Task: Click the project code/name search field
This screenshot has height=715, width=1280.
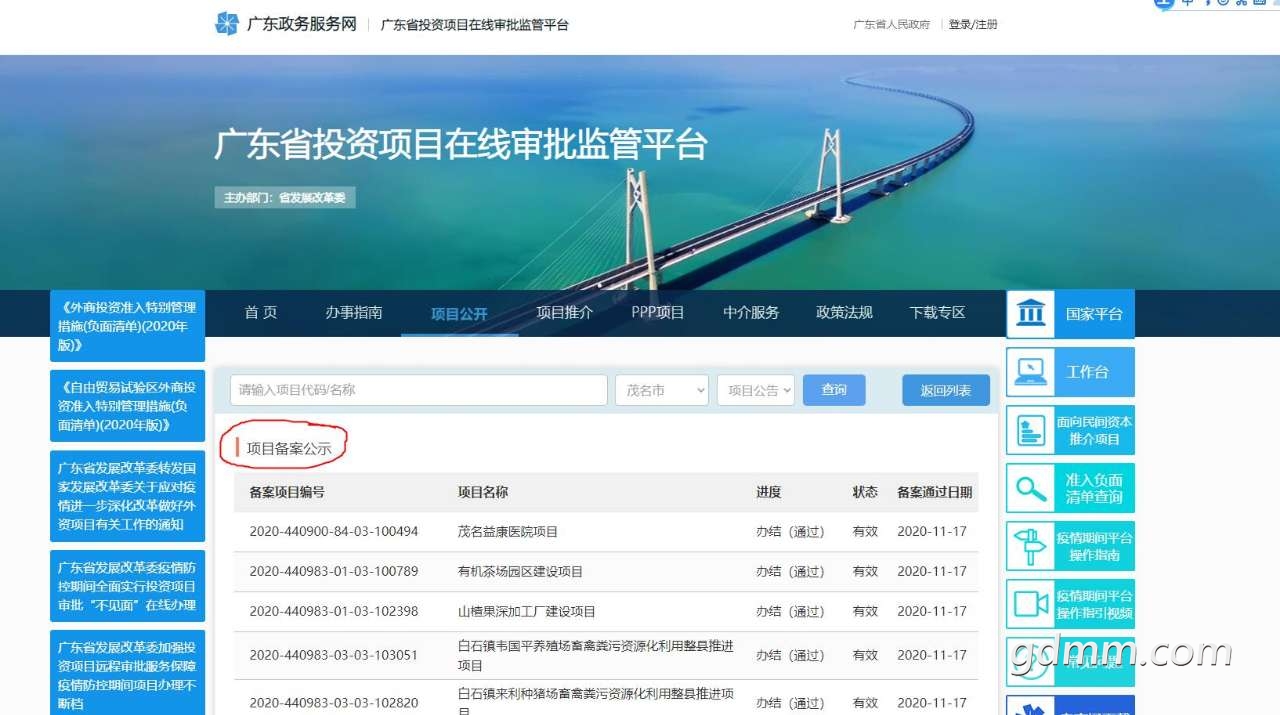Action: 418,390
